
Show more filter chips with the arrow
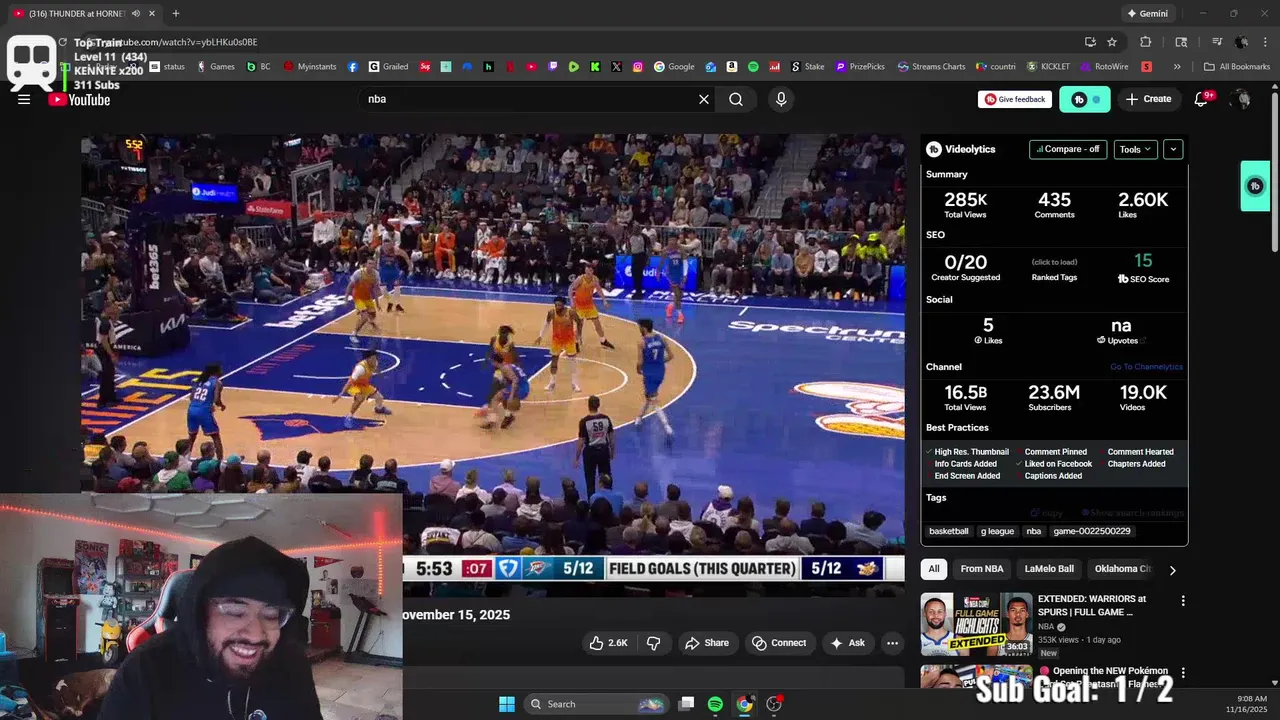(x=1172, y=570)
